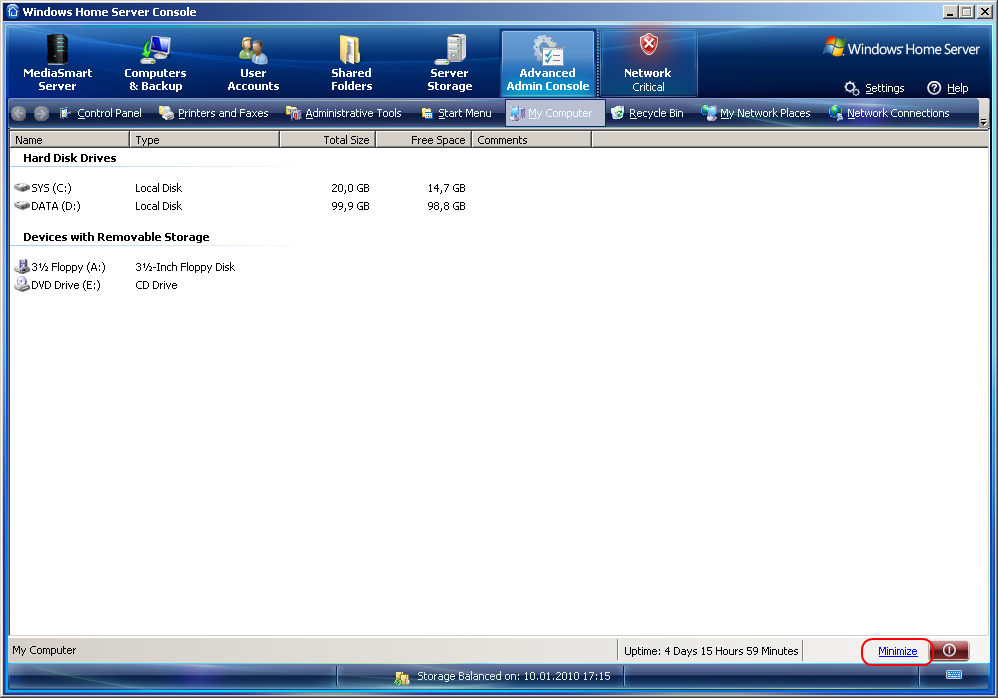Sort by the Comments column header

(x=532, y=139)
